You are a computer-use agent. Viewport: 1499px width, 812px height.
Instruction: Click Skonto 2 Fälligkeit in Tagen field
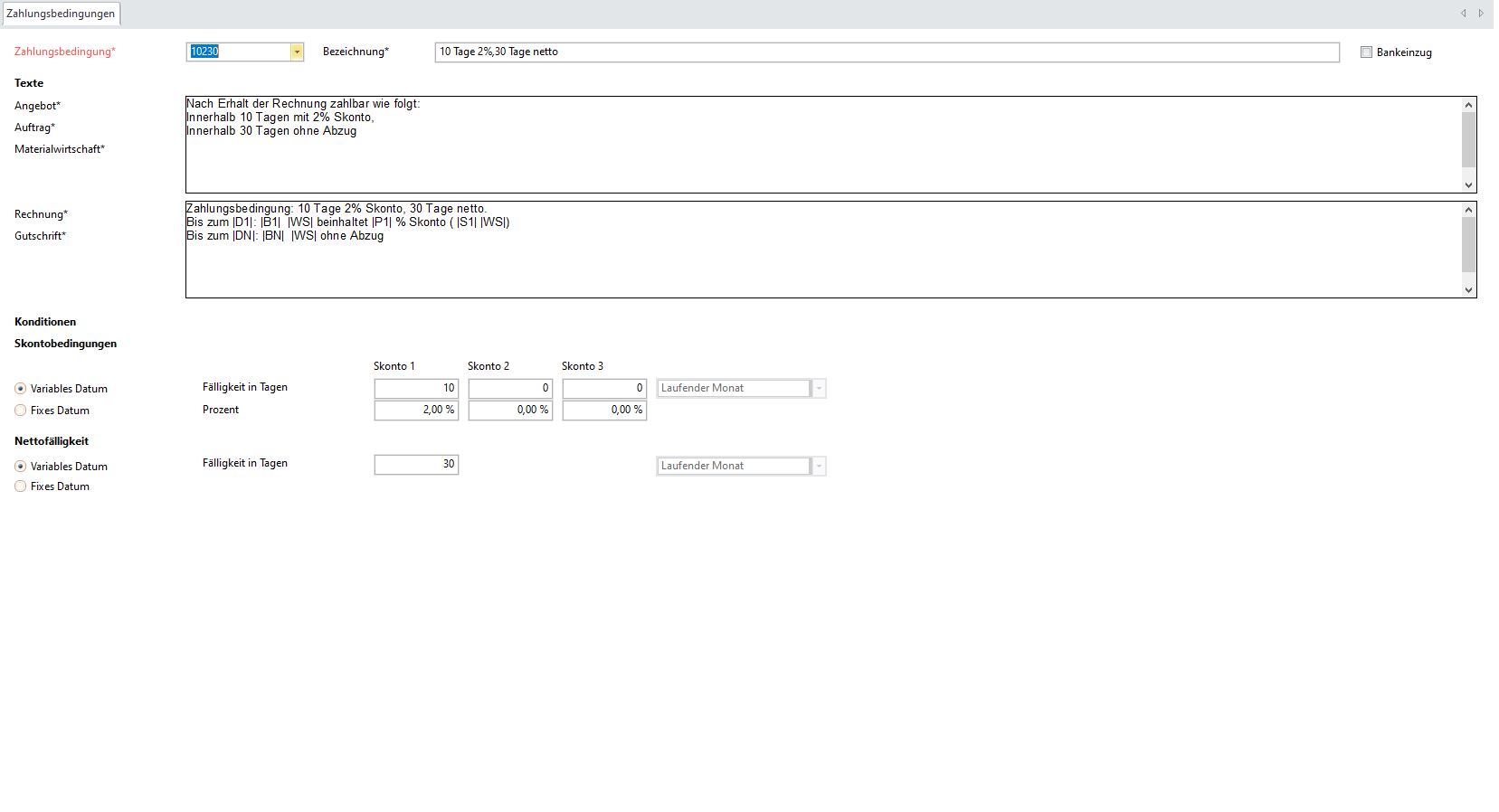(510, 388)
